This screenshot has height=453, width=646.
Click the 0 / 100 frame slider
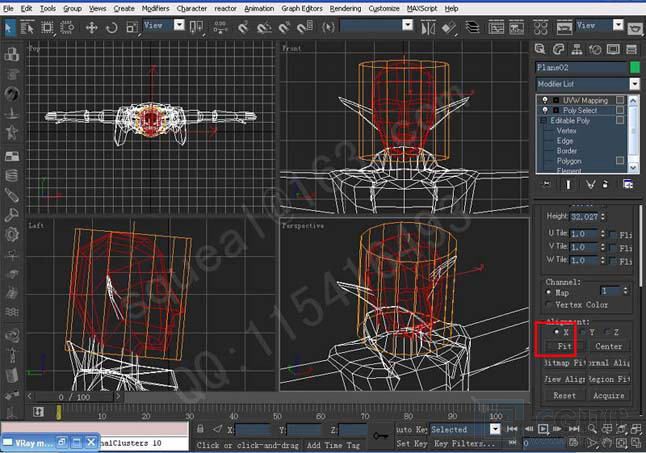point(74,397)
